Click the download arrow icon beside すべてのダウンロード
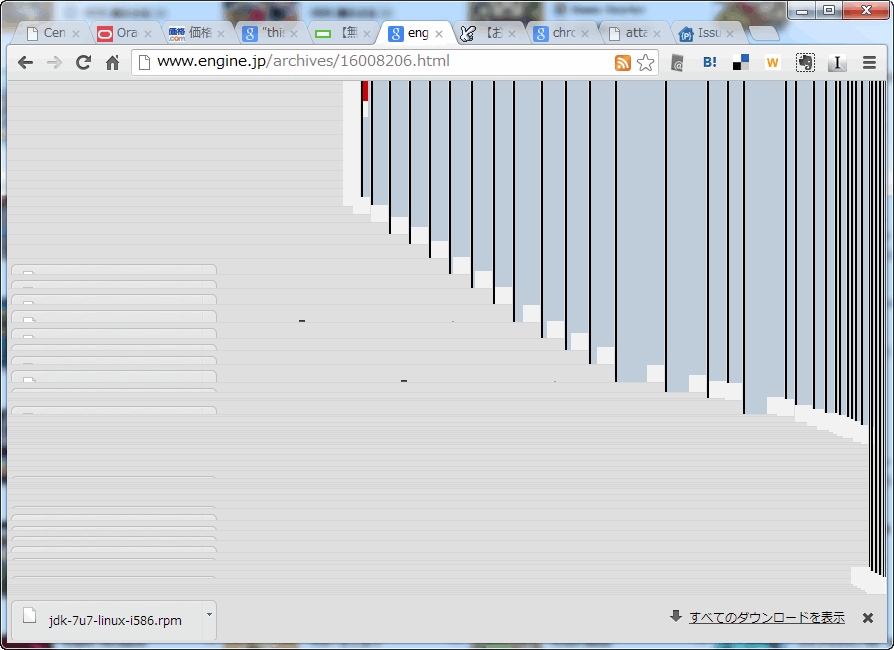This screenshot has width=894, height=650. point(676,616)
